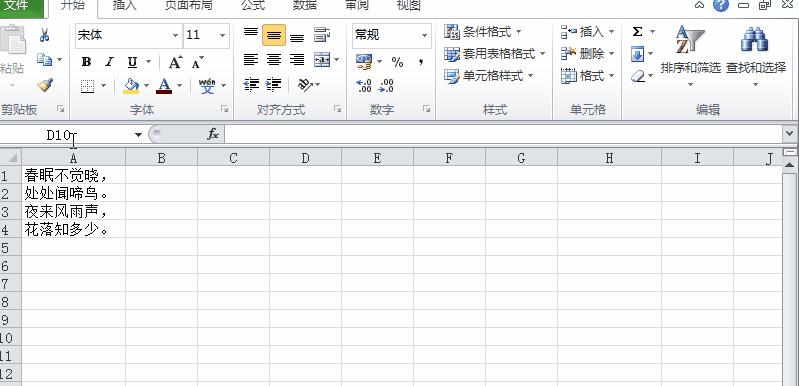Apply percent style
799x386 pixels.
[x=397, y=62]
